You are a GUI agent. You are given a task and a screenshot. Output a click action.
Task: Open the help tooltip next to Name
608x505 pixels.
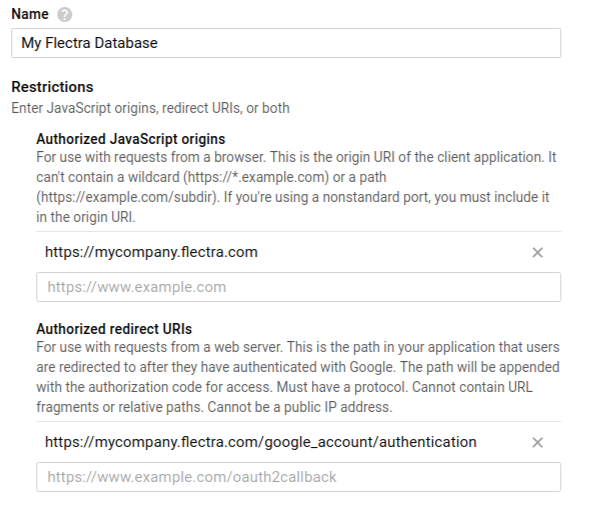click(64, 15)
